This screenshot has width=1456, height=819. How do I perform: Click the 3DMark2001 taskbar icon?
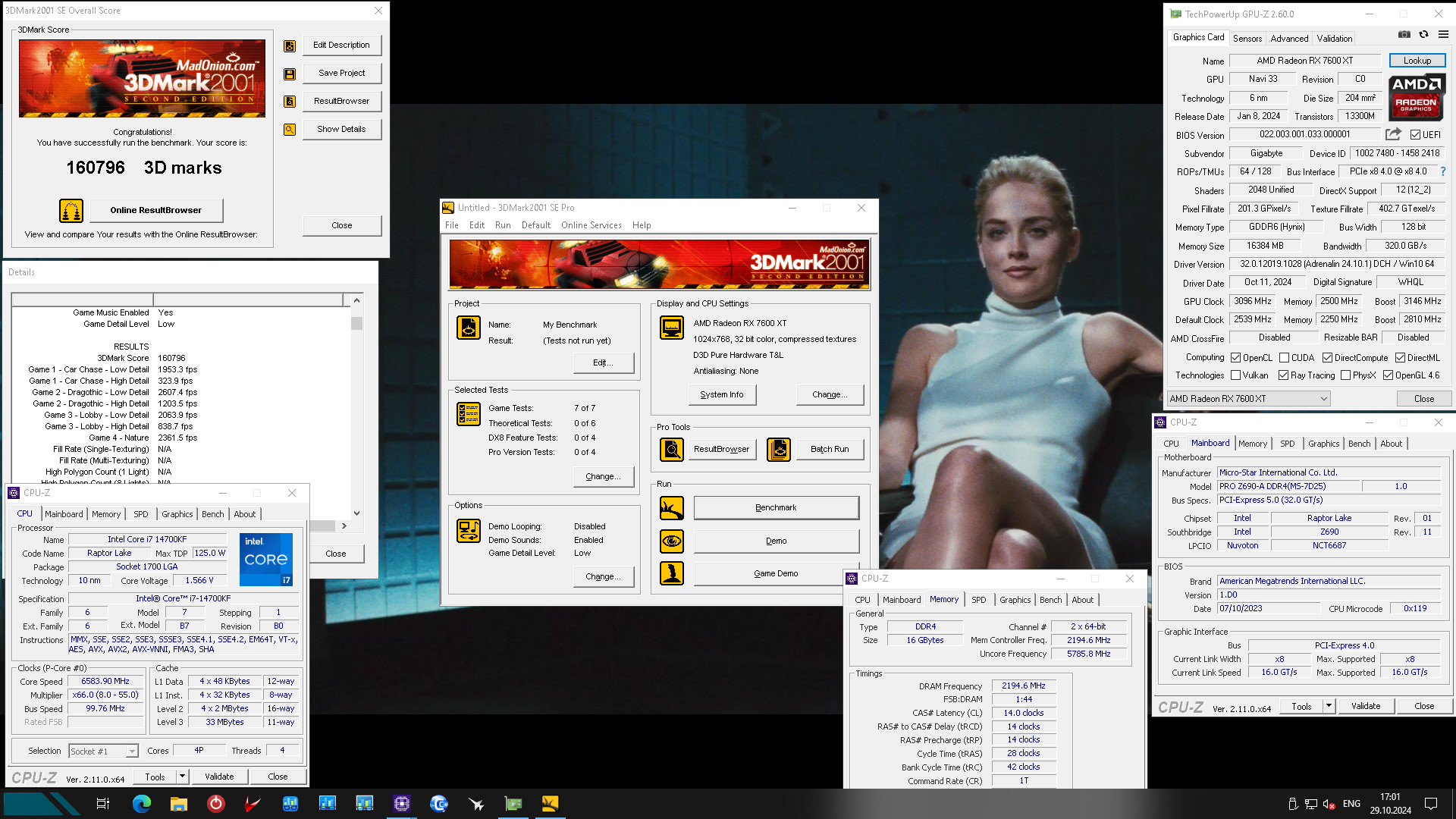click(x=551, y=804)
